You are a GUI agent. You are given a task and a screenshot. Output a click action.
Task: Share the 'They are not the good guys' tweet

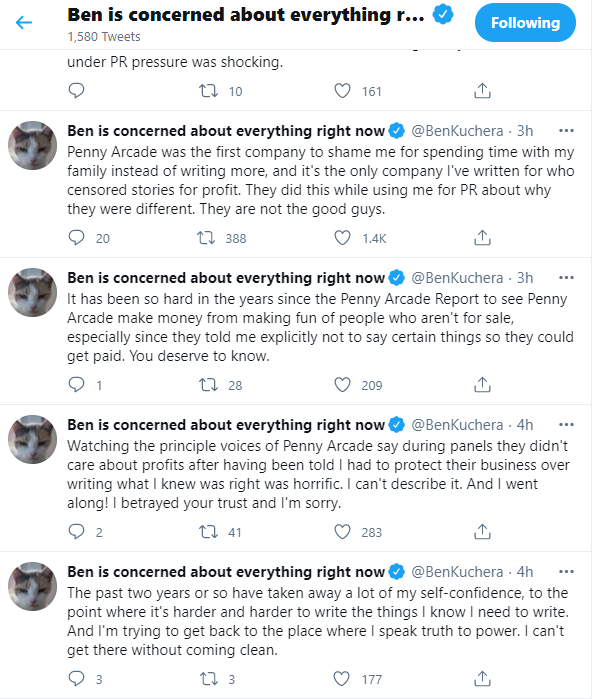tap(482, 238)
